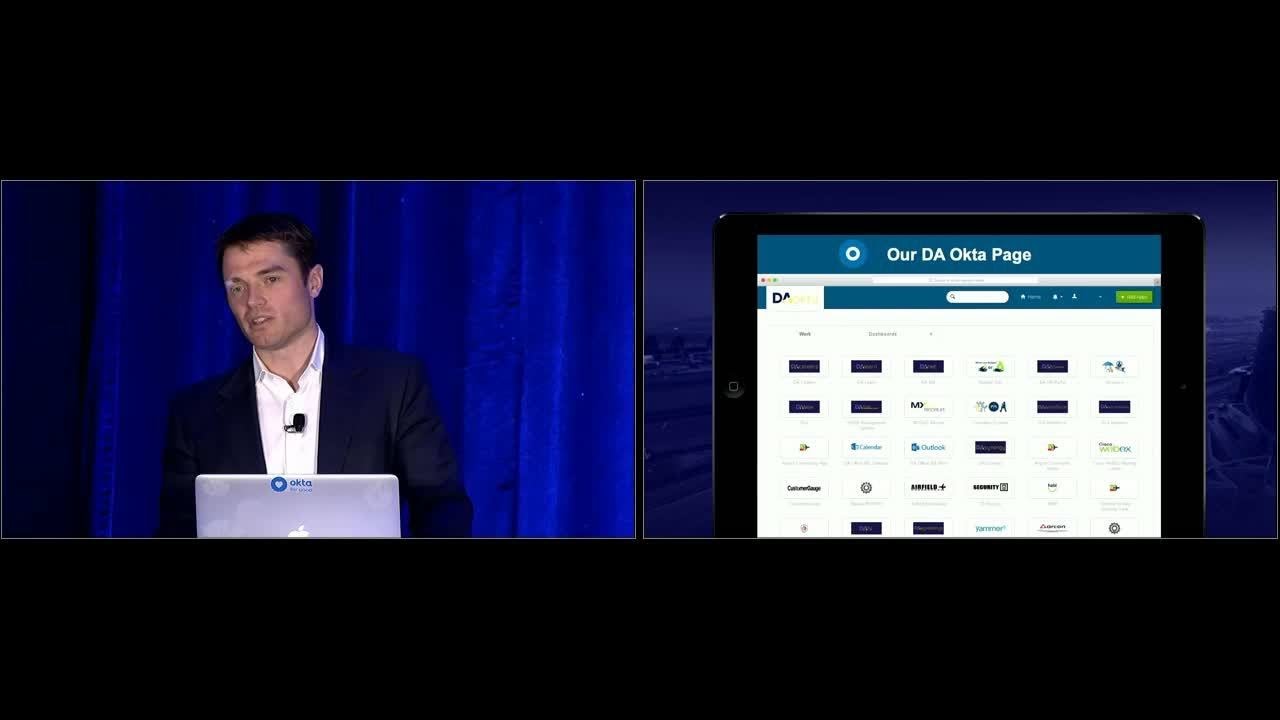Screen dimensions: 1280x720
Task: Expand the account name dropdown arrow
Action: [1100, 297]
